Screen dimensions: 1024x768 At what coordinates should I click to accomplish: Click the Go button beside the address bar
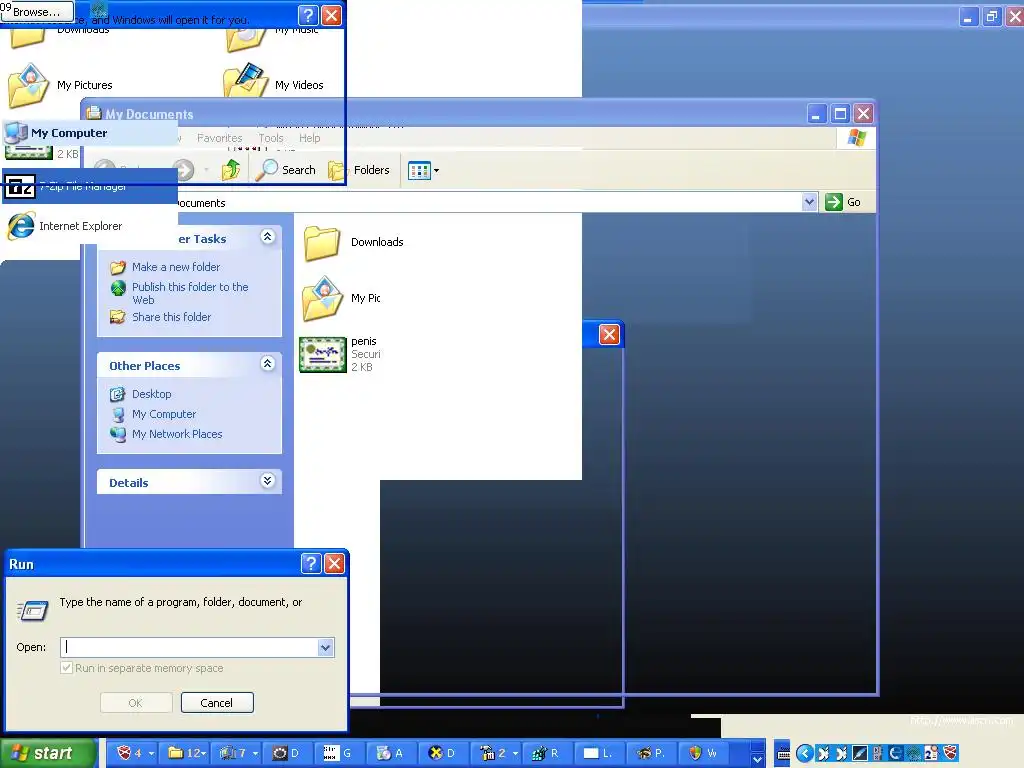coord(843,202)
